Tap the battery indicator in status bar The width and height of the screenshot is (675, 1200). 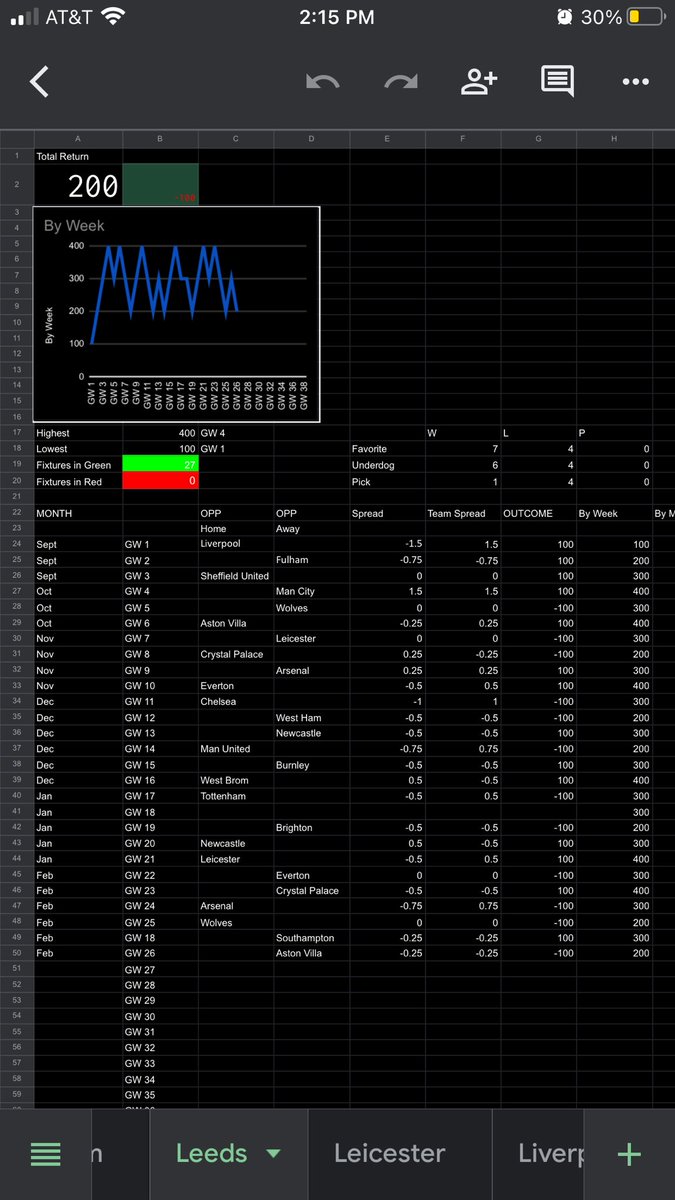tap(644, 17)
